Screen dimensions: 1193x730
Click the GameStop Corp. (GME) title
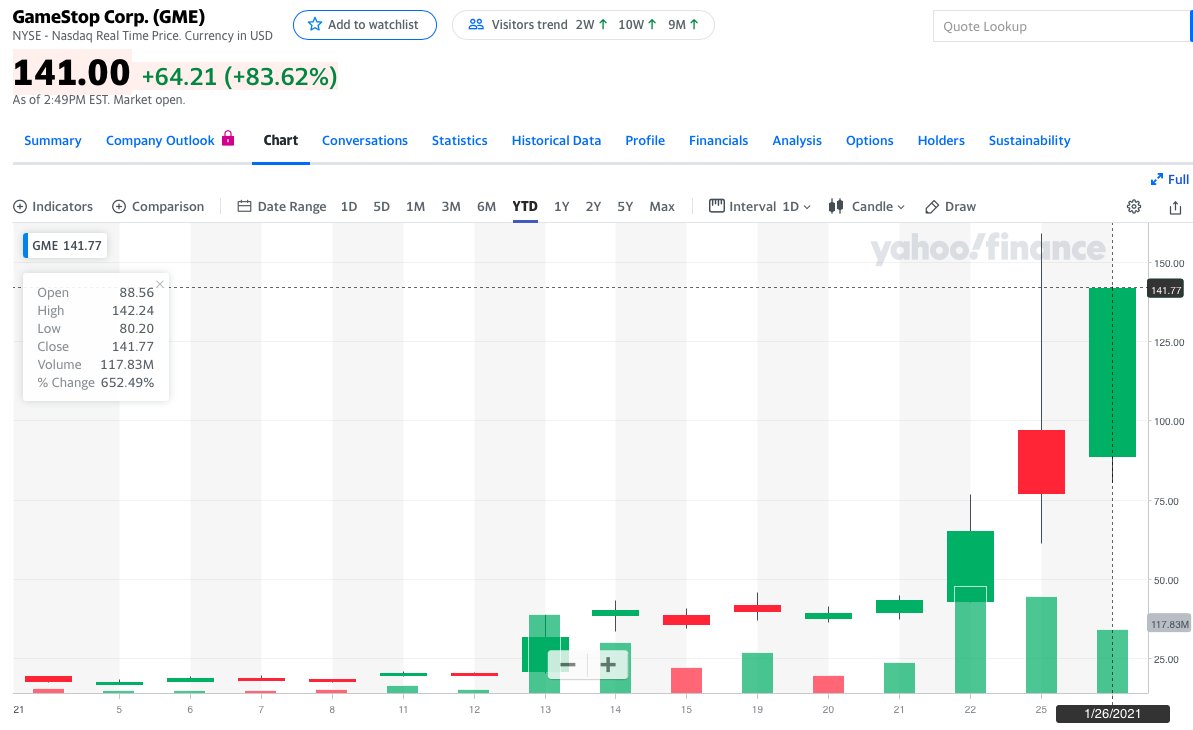click(x=109, y=17)
